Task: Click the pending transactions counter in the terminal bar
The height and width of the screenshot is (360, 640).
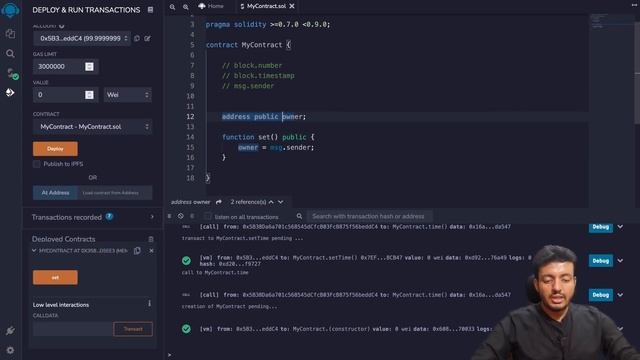Action: (x=192, y=216)
